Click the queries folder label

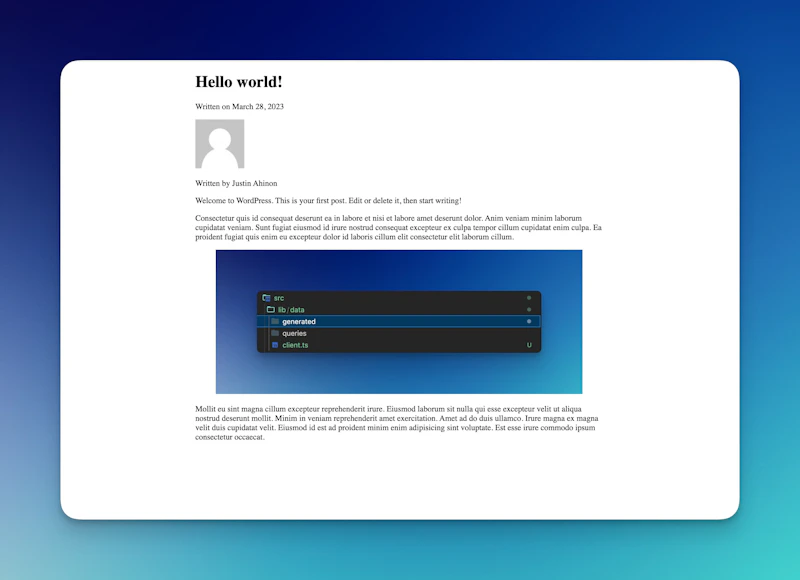(294, 333)
